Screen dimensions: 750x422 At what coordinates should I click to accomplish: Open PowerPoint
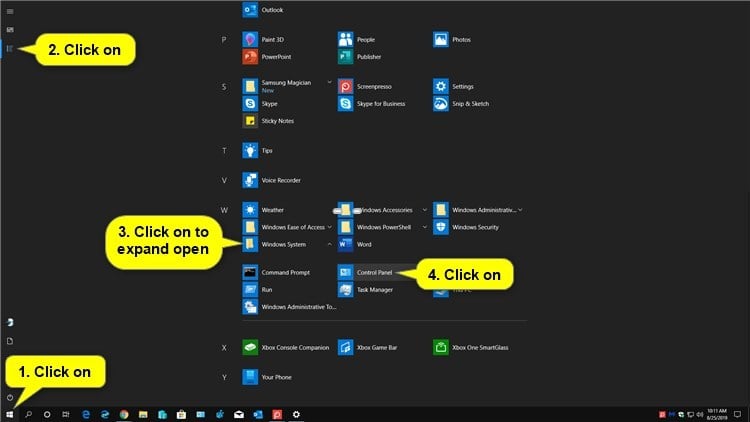pyautogui.click(x=267, y=56)
